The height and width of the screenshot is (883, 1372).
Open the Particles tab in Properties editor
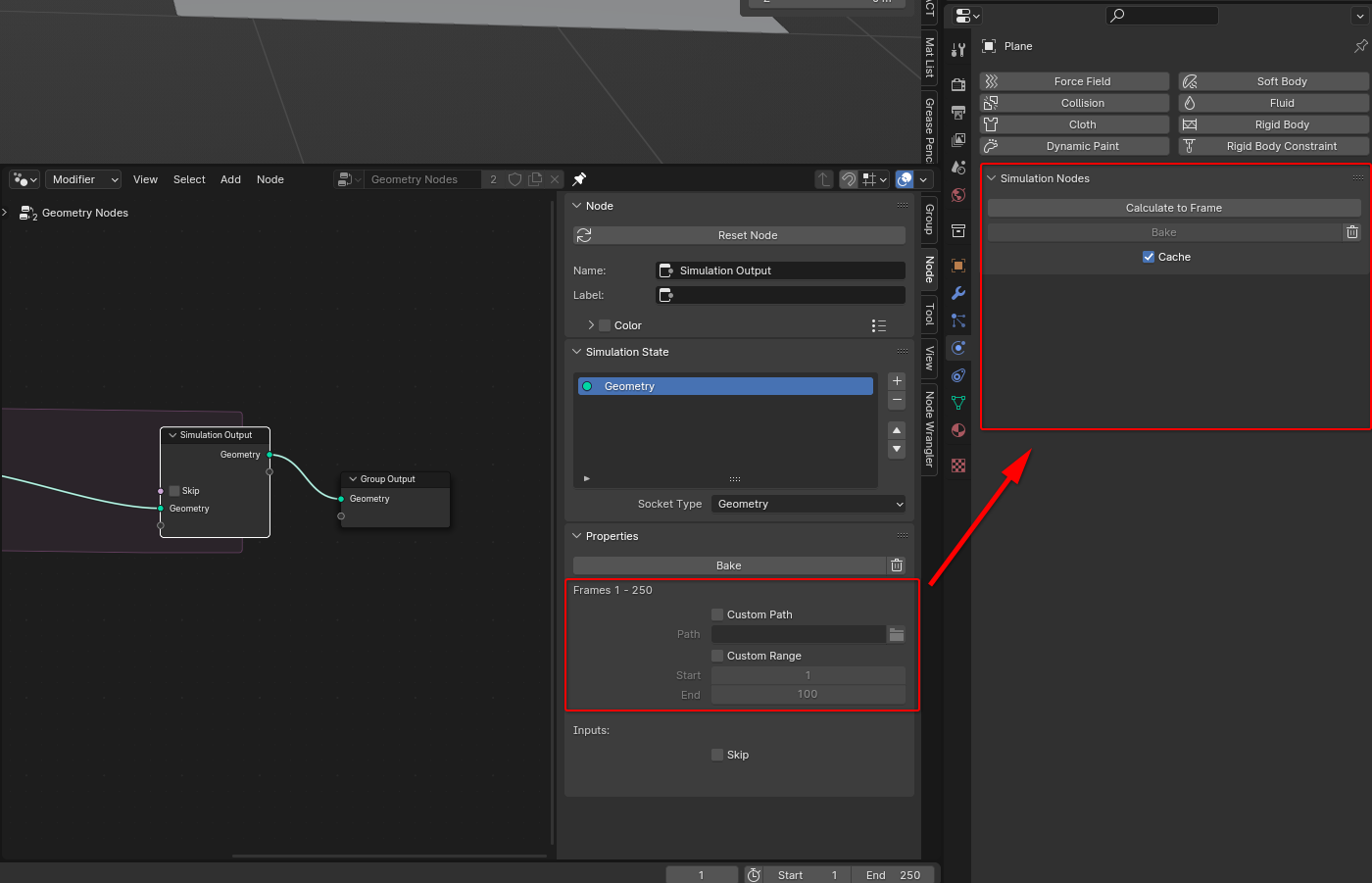click(x=958, y=320)
